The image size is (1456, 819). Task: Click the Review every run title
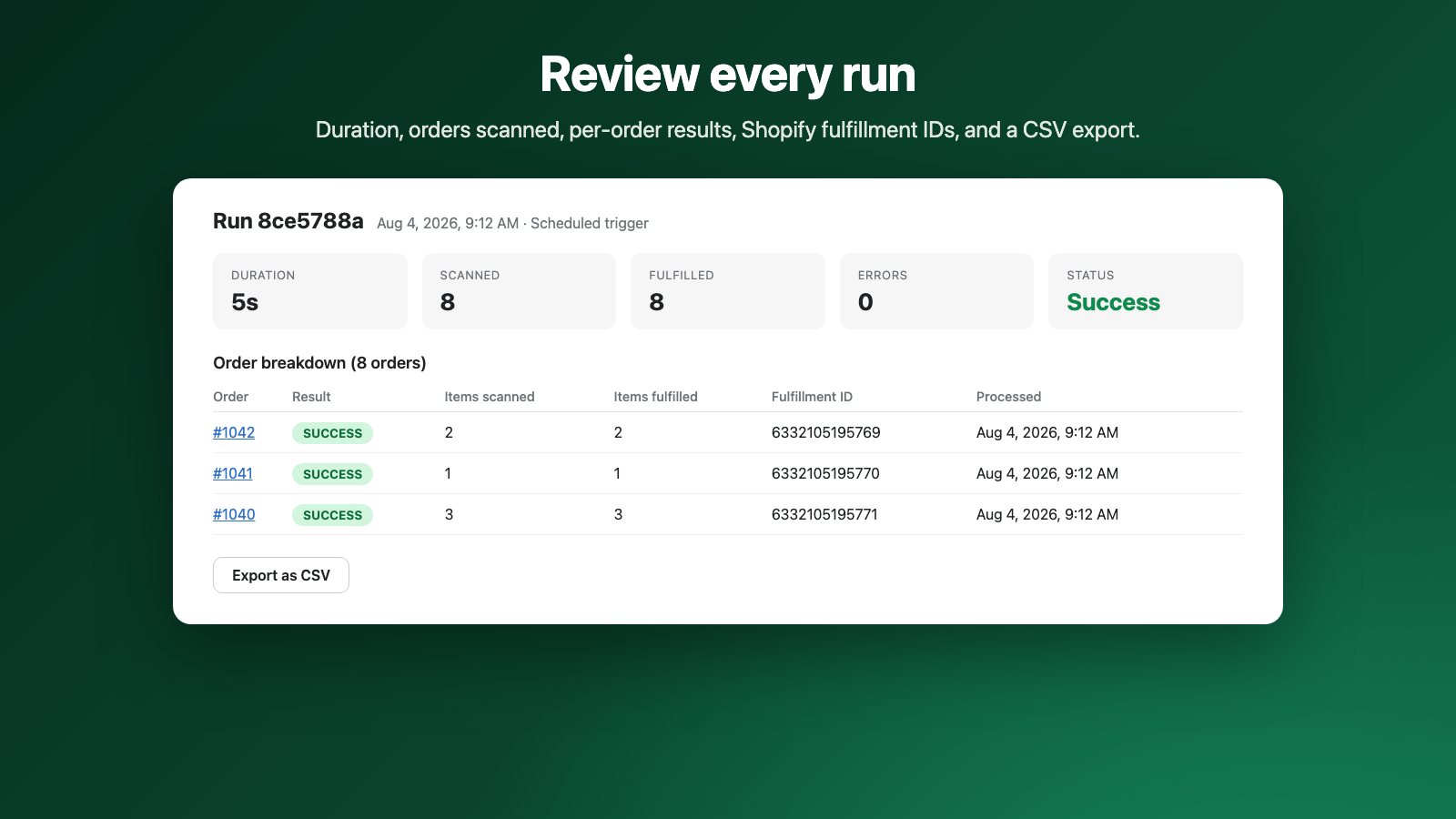coord(728,75)
